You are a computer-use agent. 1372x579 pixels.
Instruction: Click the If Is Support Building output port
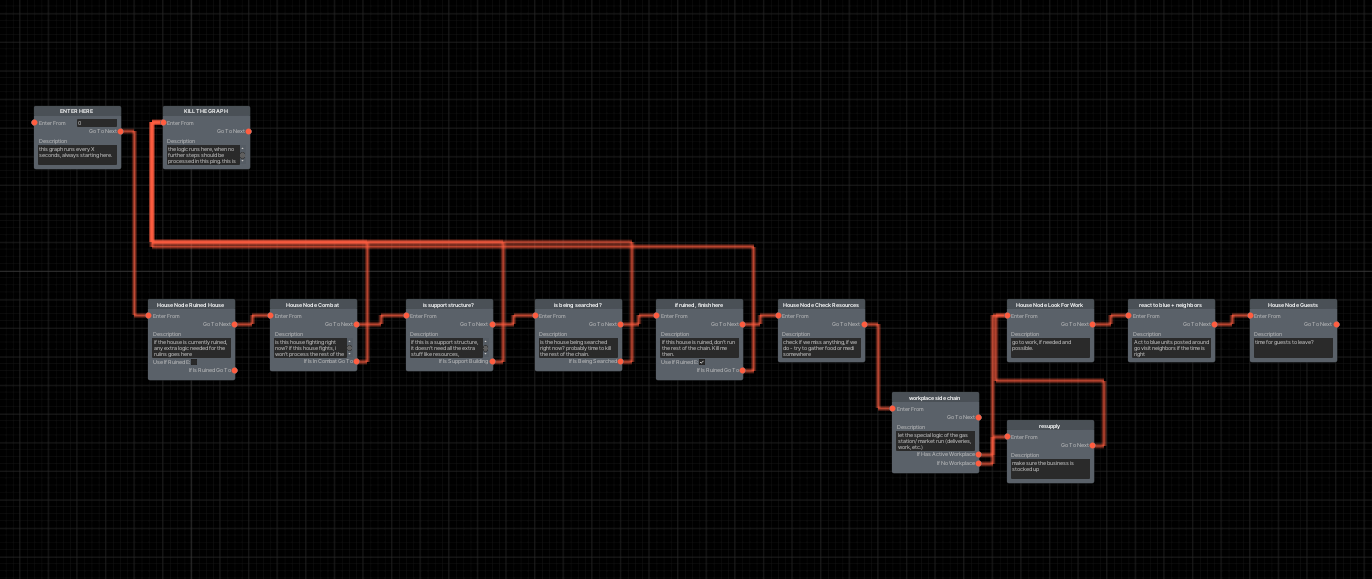[x=492, y=361]
